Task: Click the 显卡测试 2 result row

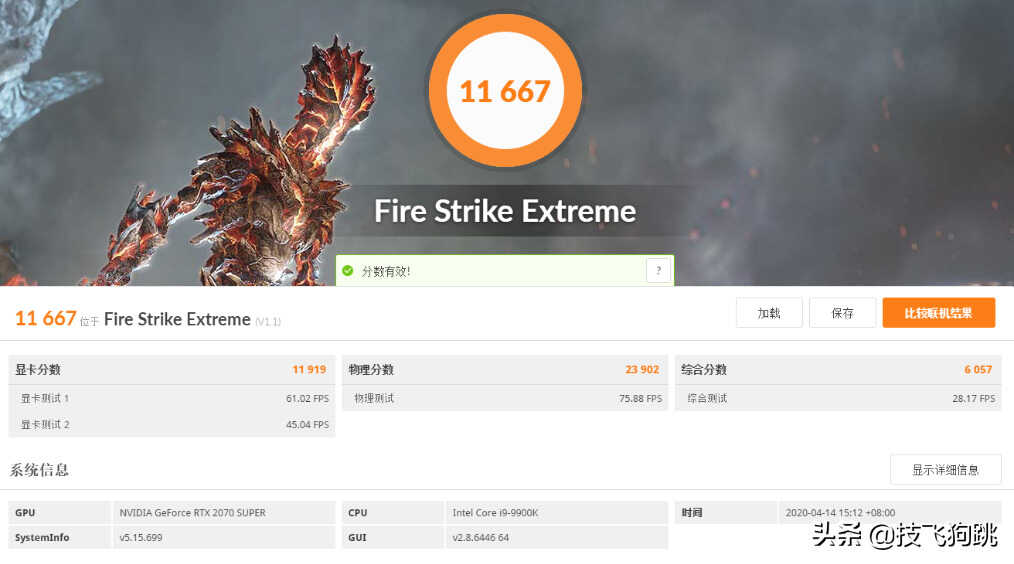Action: 172,424
